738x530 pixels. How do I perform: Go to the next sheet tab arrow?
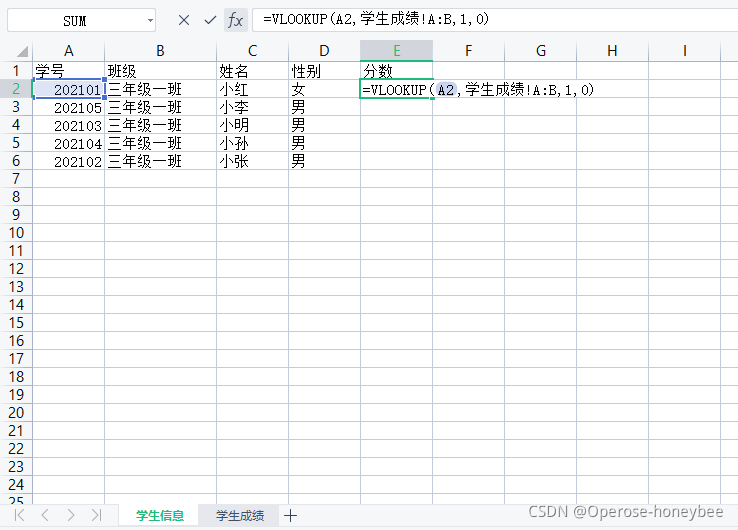click(71, 515)
